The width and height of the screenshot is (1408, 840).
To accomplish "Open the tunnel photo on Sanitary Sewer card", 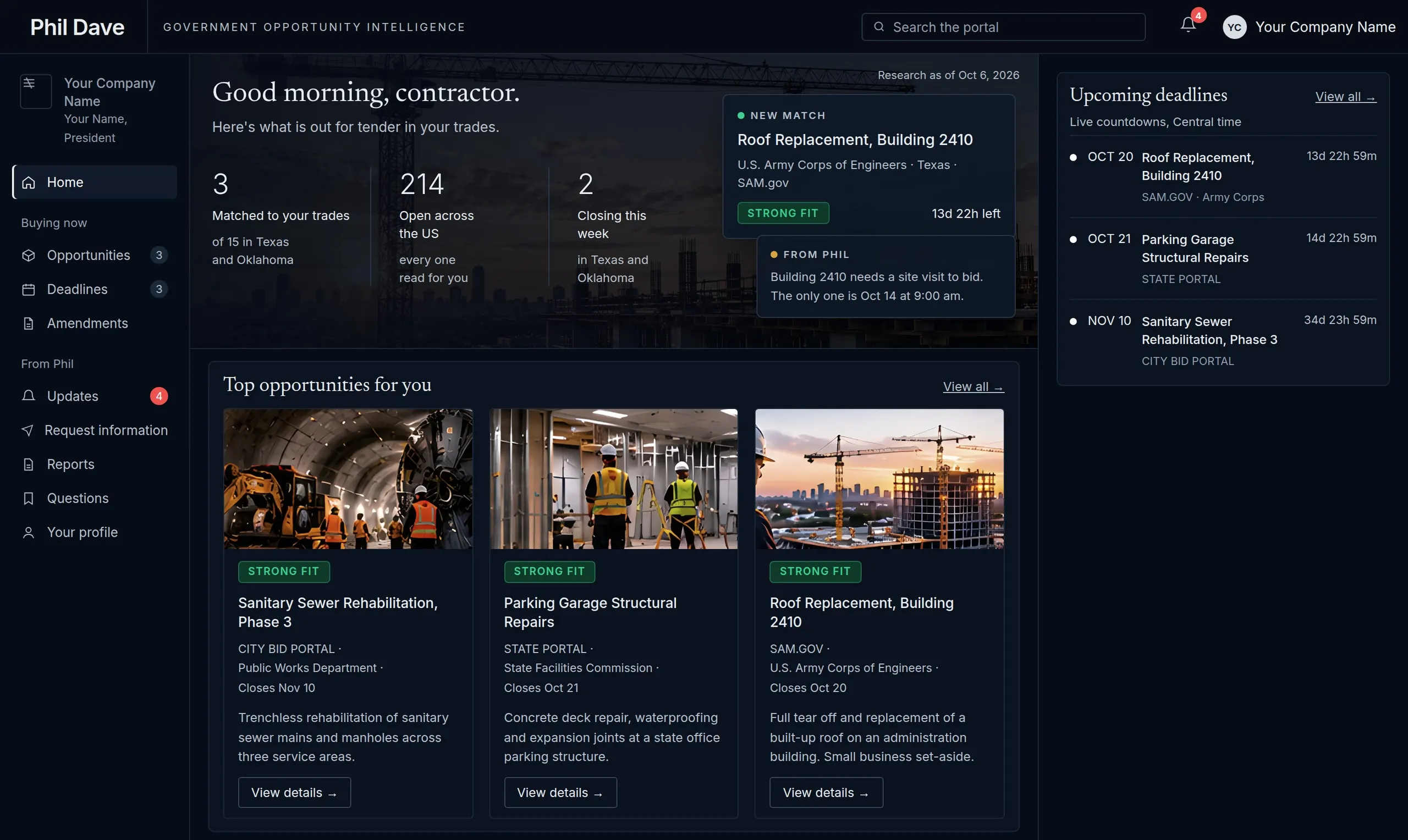I will (348, 479).
